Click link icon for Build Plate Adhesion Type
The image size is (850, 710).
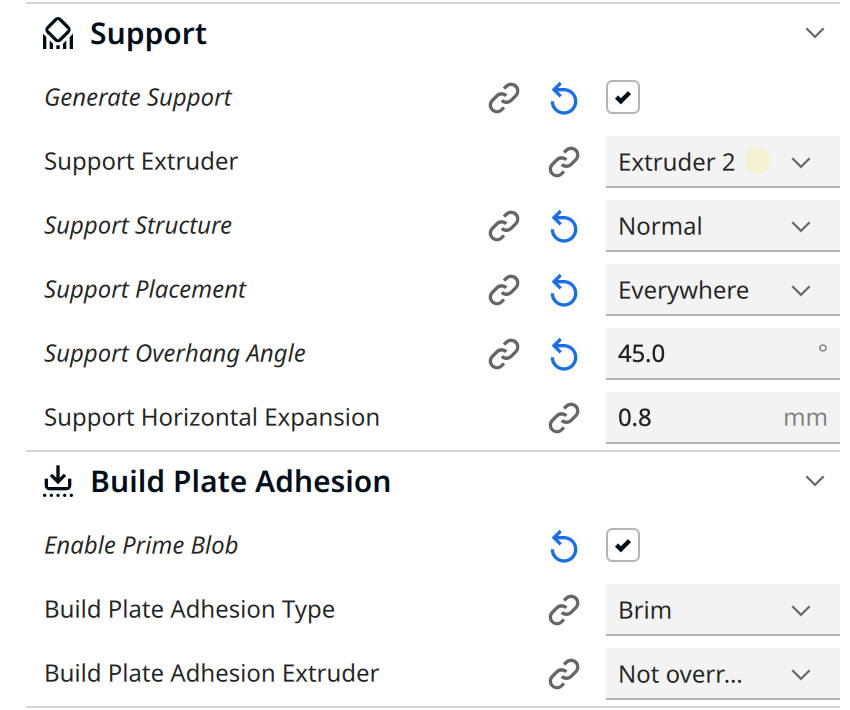[x=564, y=610]
